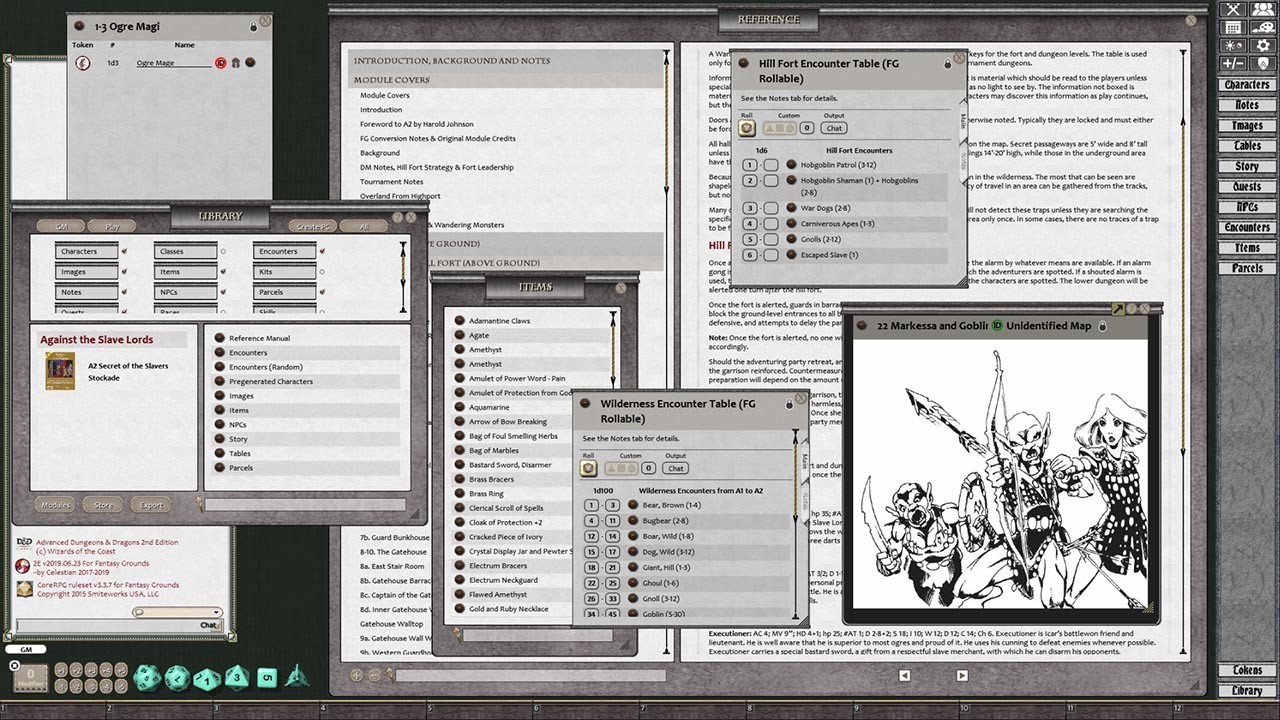The height and width of the screenshot is (720, 1280).
Task: Open the A2 Slavers Stockade module cover thumbnail
Action: tap(61, 370)
